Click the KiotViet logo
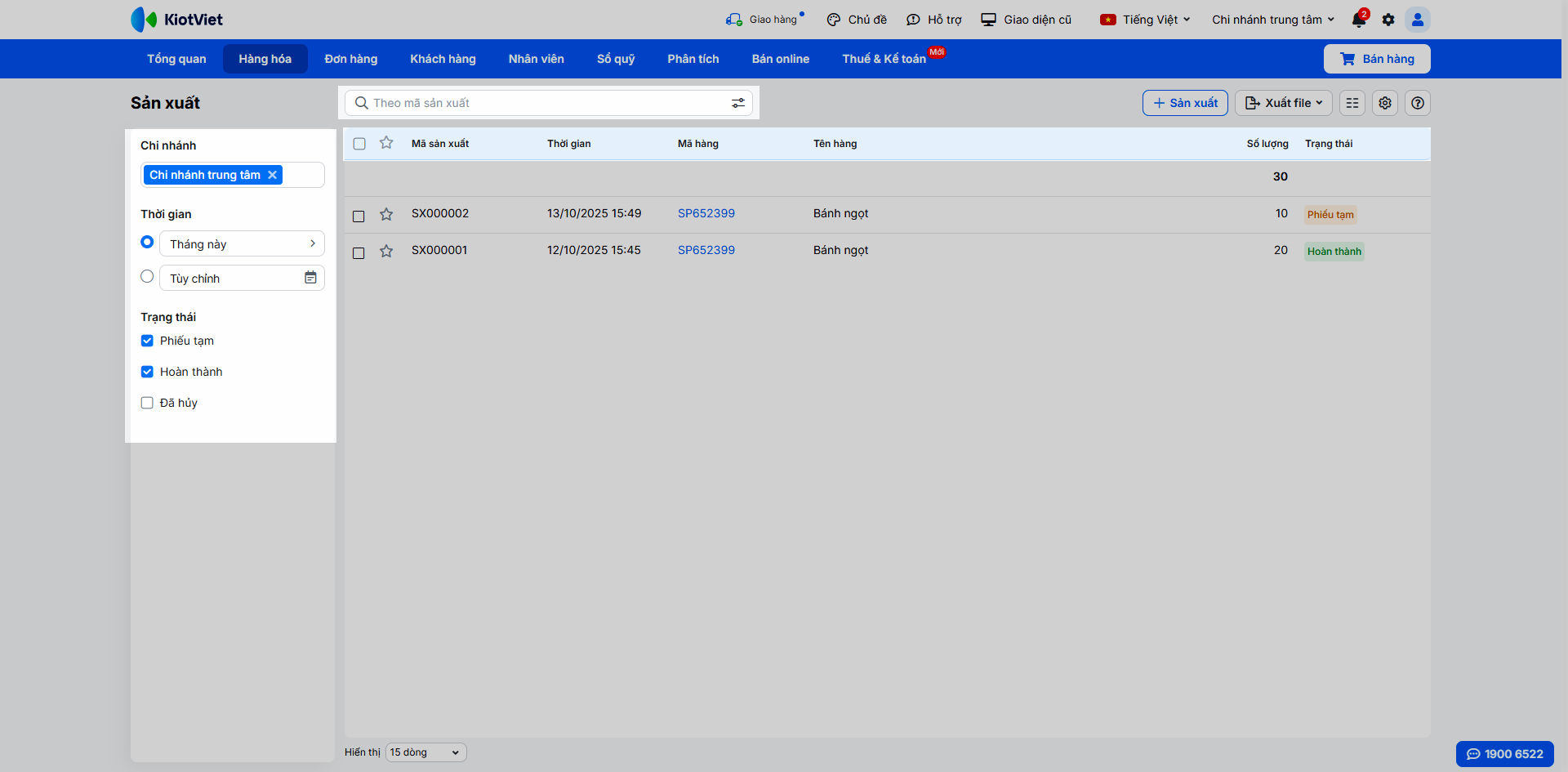The height and width of the screenshot is (772, 1568). (x=176, y=20)
